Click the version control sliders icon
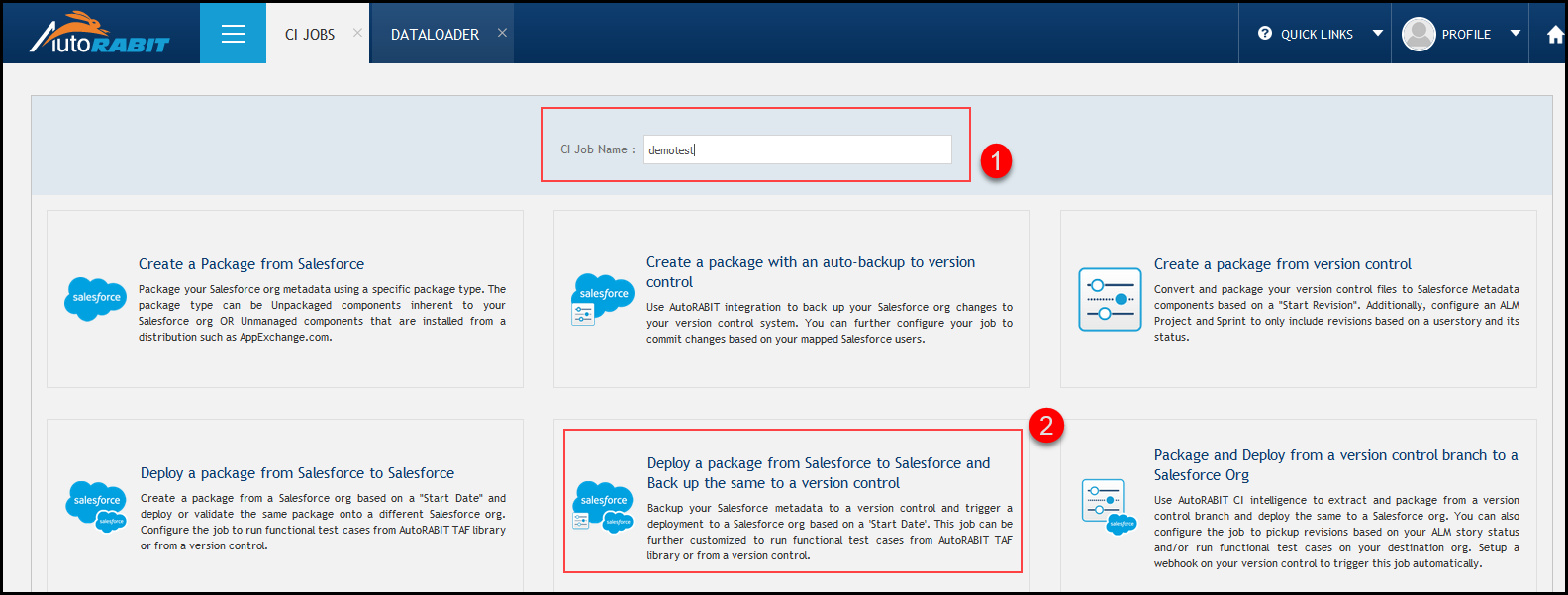1568x595 pixels. [x=1110, y=299]
